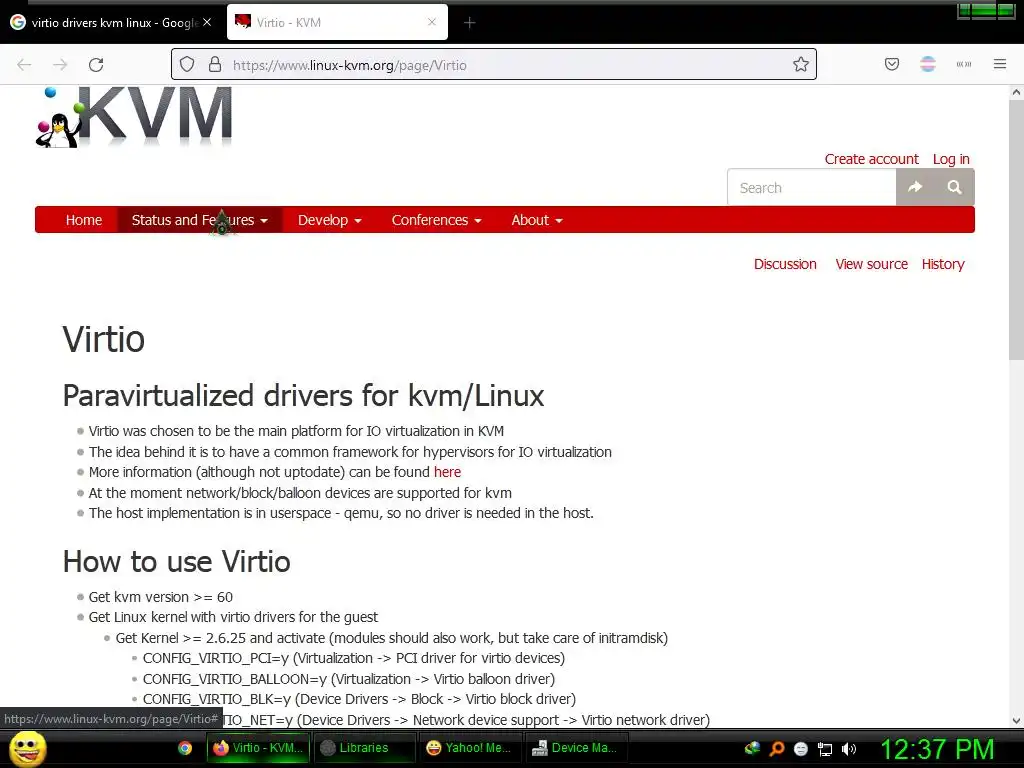This screenshot has height=768, width=1024.
Task: Click the CONFIG_VIRTIO_BALLOON=y line
Action: click(349, 679)
